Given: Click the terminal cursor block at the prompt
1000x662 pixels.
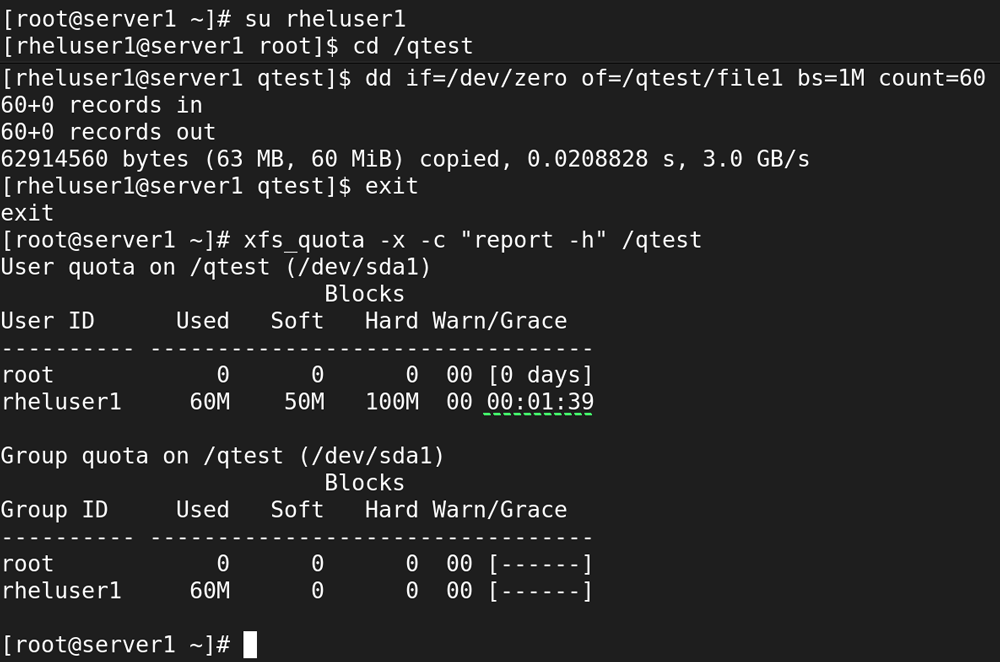Looking at the screenshot, I should [x=250, y=644].
